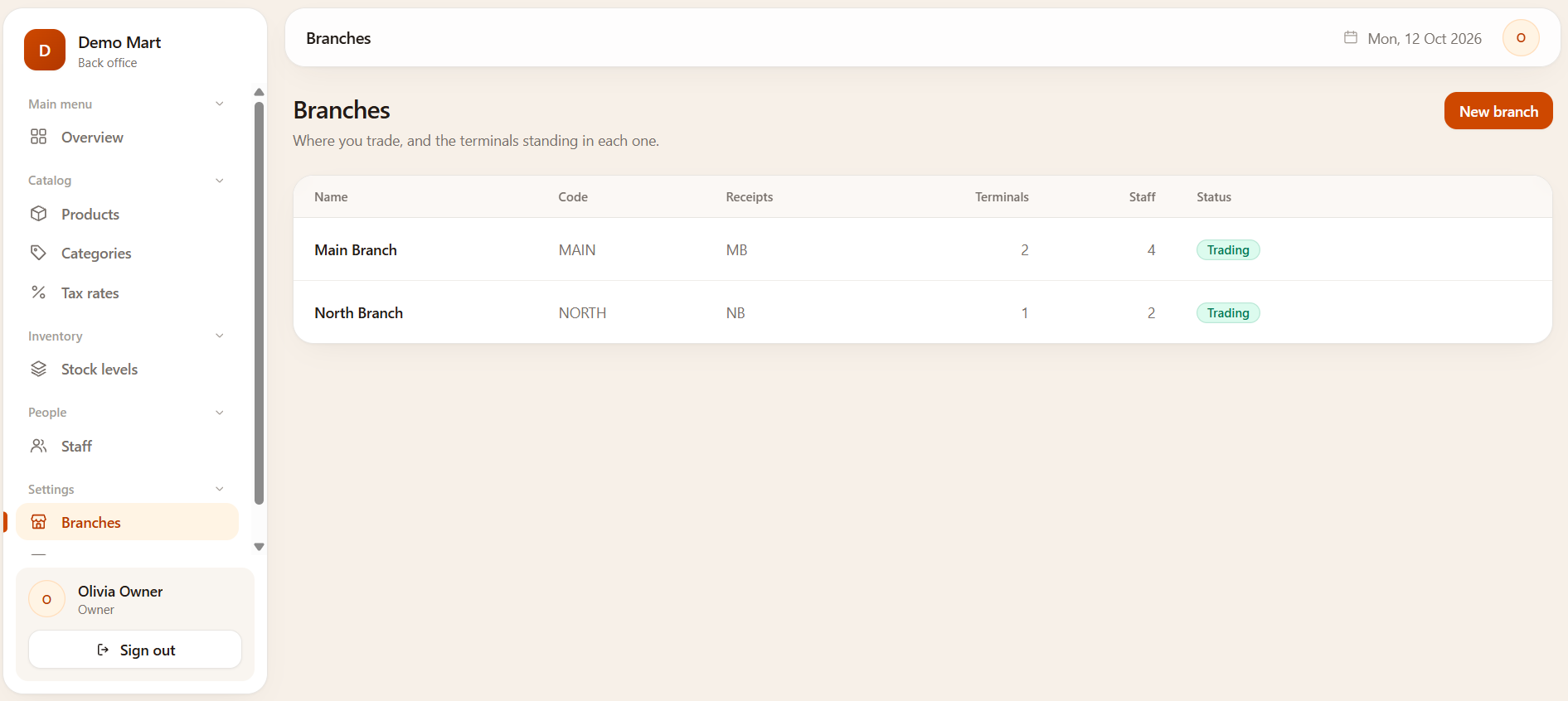Click the Categories tag icon
This screenshot has width=1568, height=701.
38,253
